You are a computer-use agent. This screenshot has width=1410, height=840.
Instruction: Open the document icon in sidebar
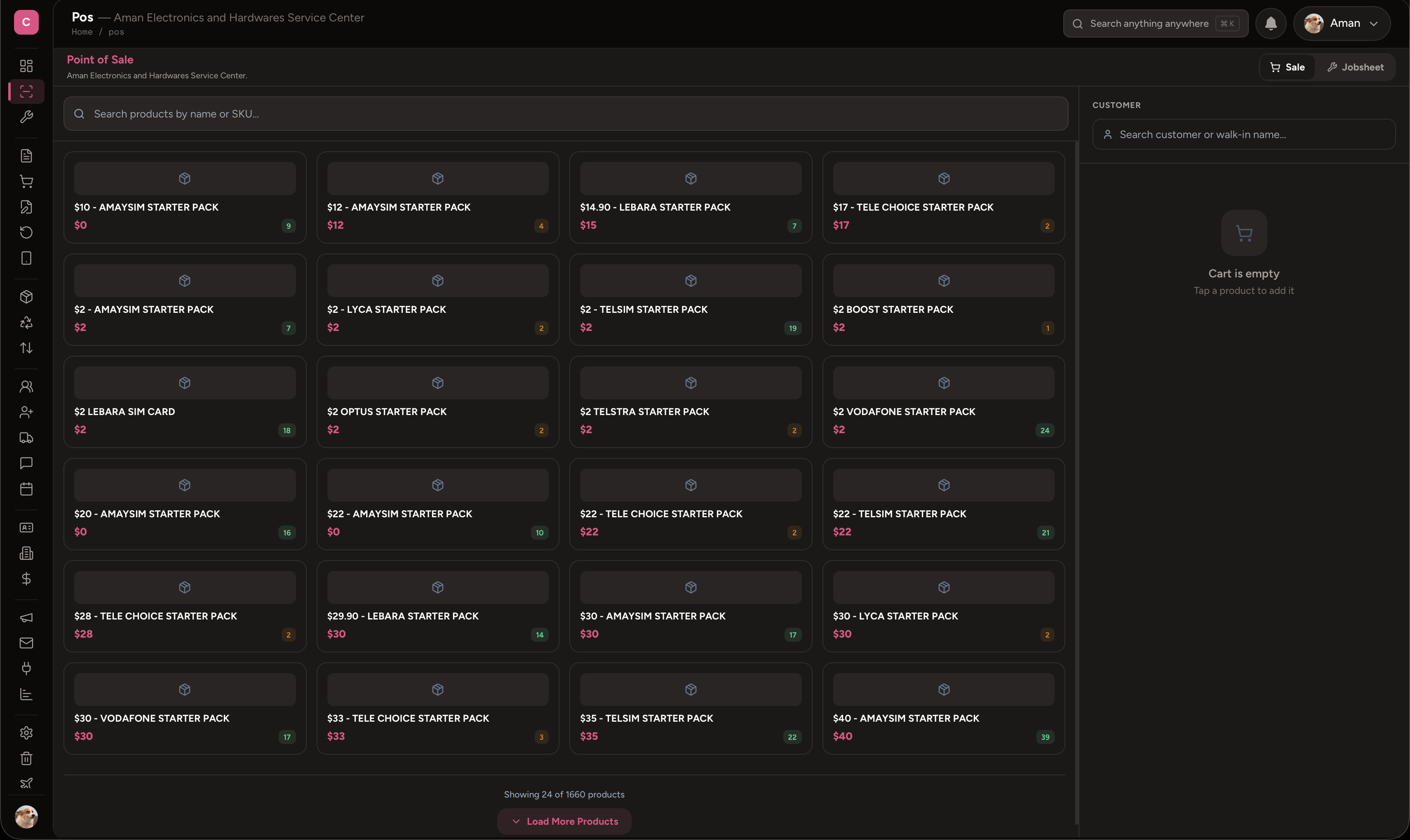click(26, 156)
